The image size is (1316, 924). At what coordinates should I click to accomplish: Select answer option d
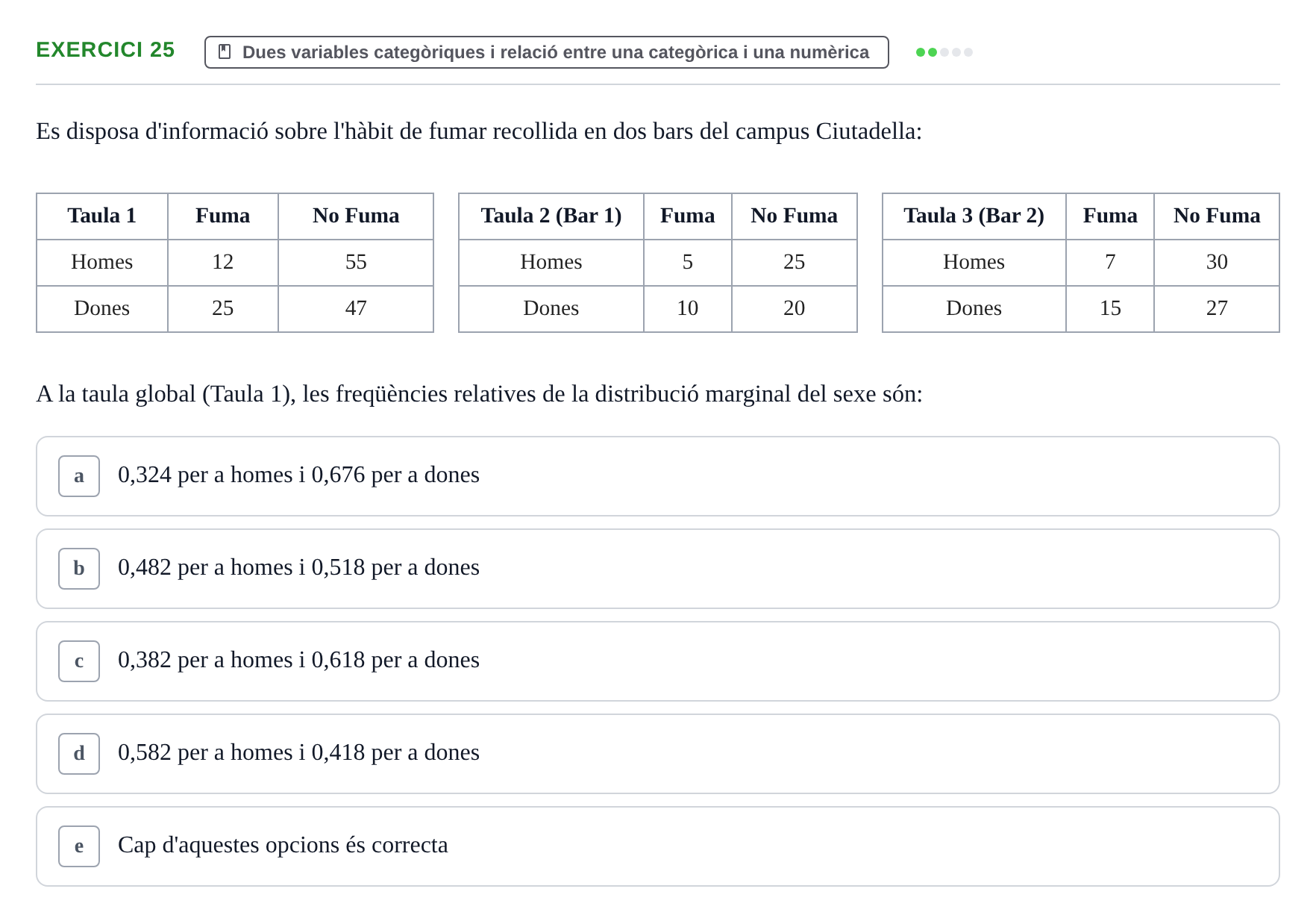[657, 754]
